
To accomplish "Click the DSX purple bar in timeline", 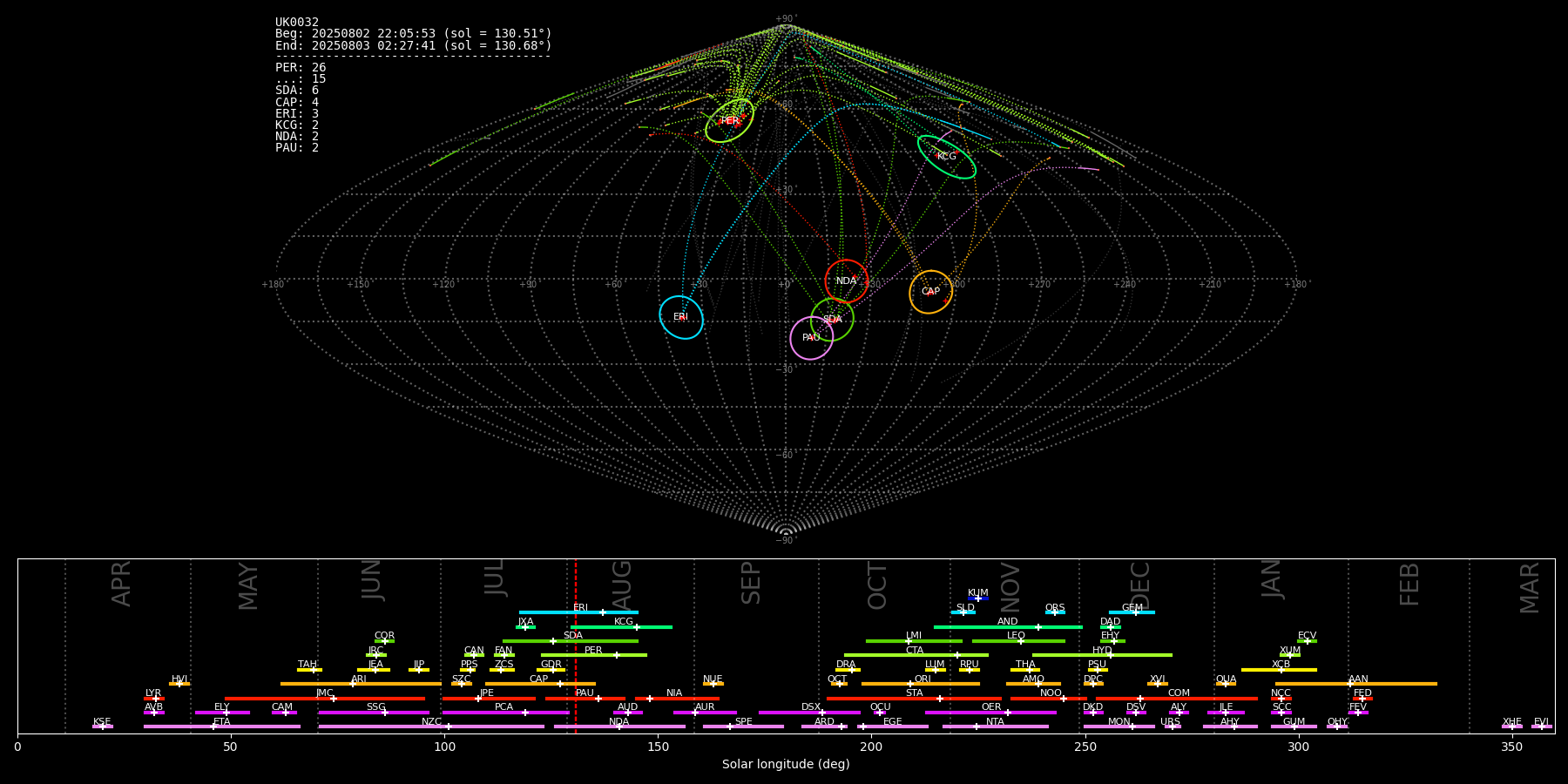I will click(809, 713).
